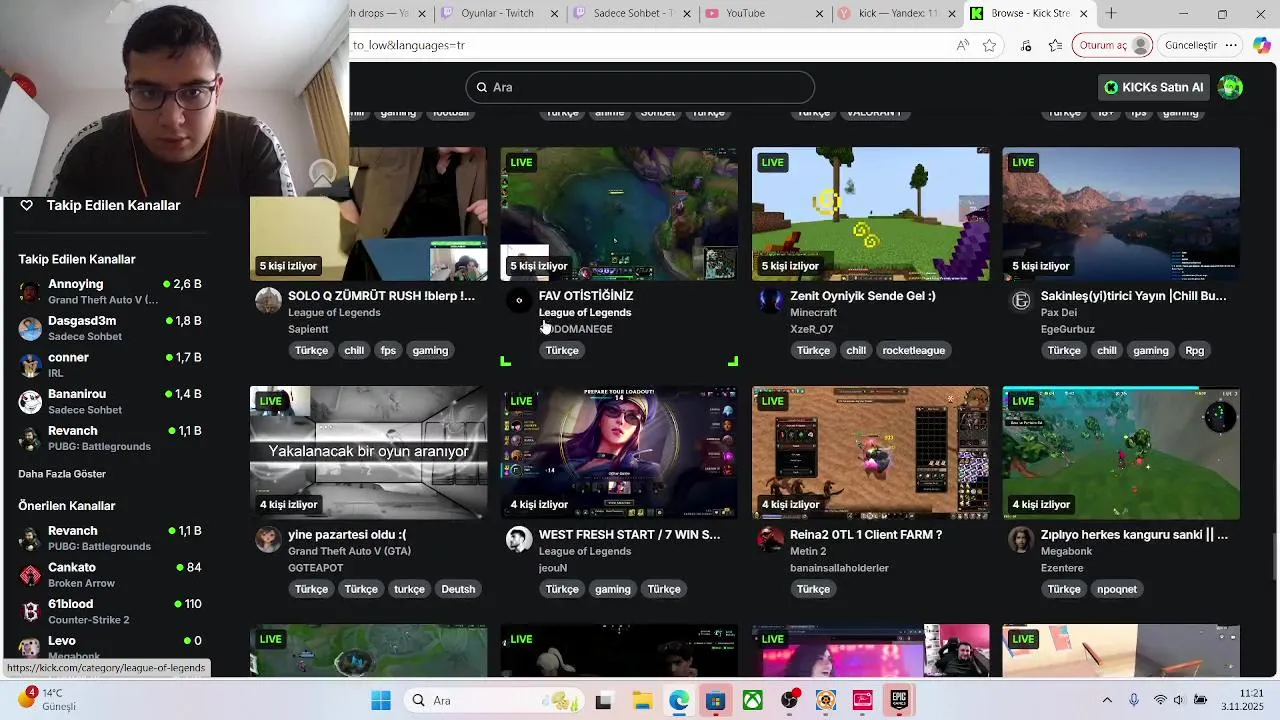Image resolution: width=1280 pixels, height=720 pixels.
Task: Switch to kick — Yandex tab
Action: click(x=898, y=13)
